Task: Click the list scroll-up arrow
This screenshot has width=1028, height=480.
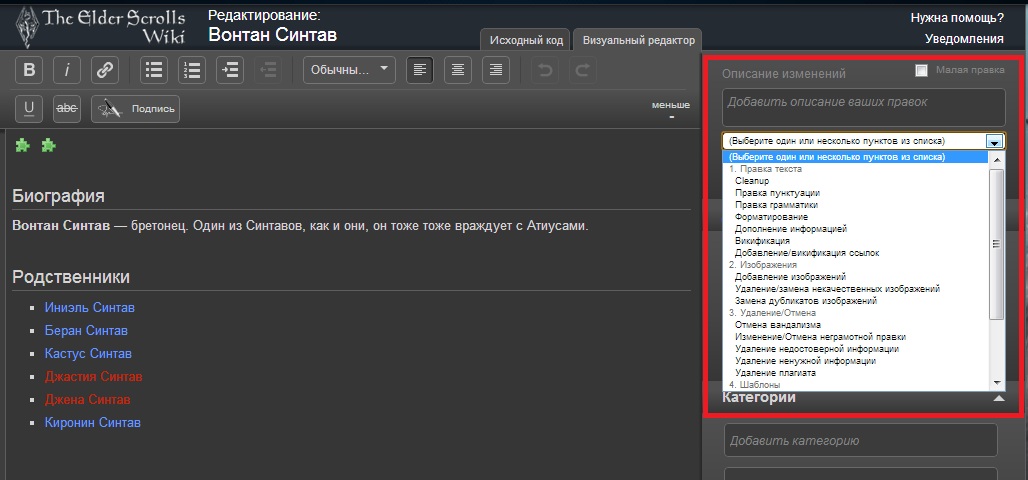Action: click(997, 159)
